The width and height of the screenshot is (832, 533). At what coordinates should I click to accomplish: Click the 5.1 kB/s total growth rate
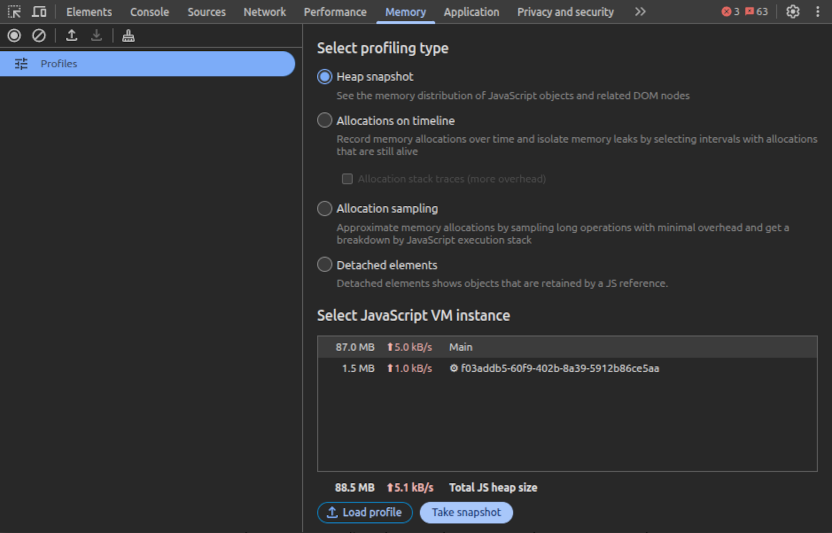[410, 487]
